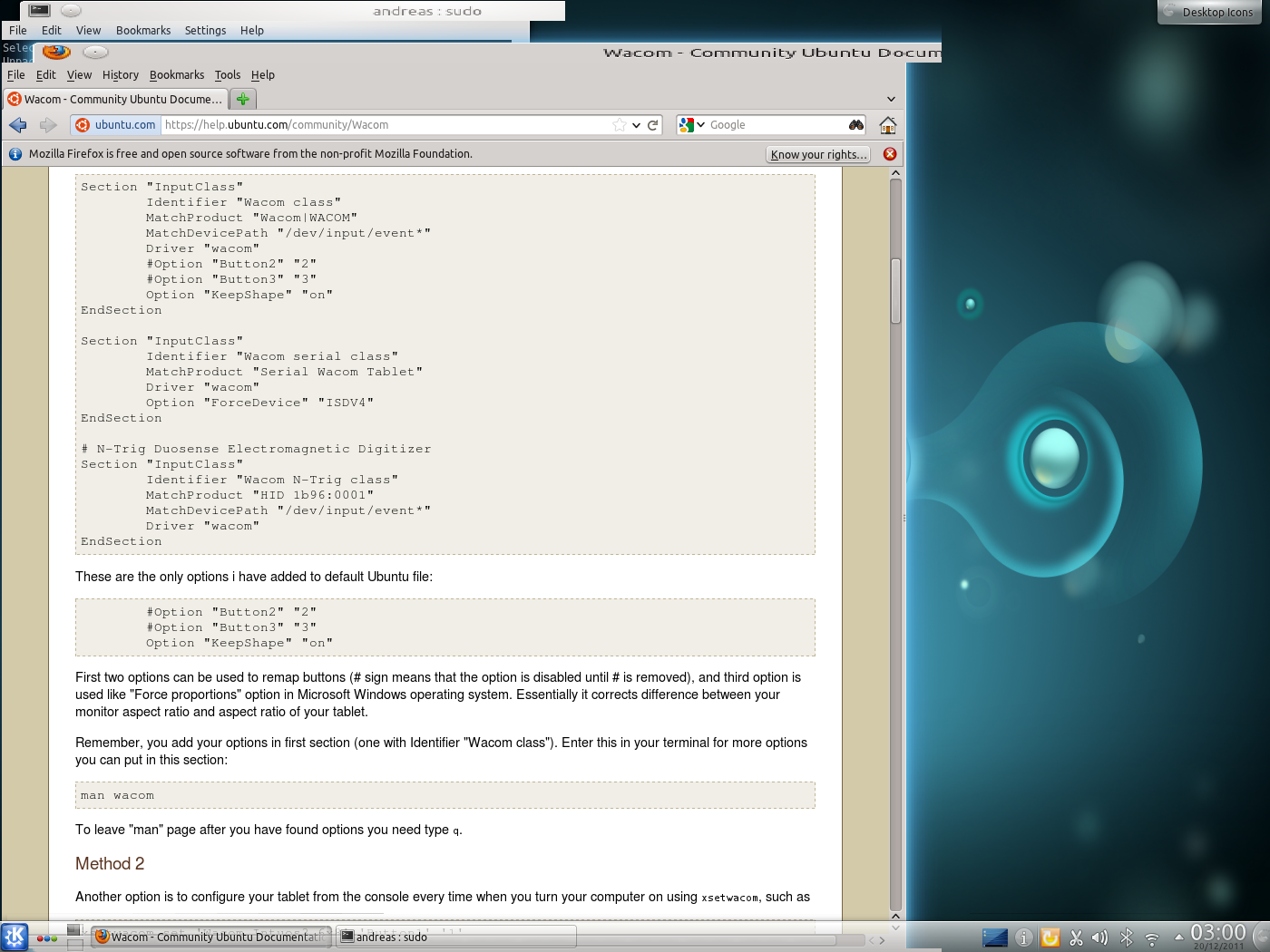Click the notification bar info icon
The image size is (1270, 952).
(15, 154)
